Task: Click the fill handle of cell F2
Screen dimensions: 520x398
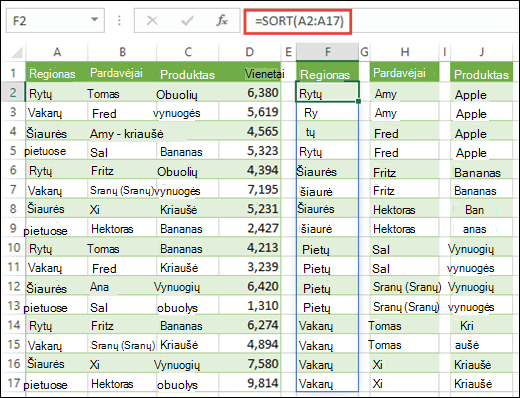Action: click(x=358, y=101)
